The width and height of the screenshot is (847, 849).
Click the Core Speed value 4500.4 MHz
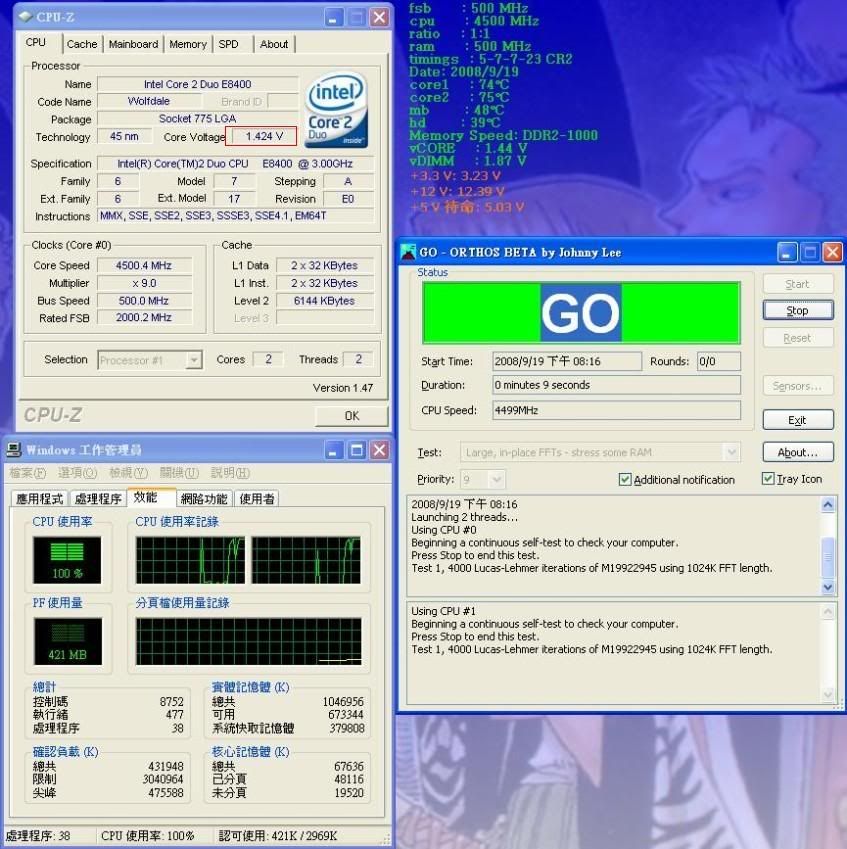pyautogui.click(x=144, y=265)
